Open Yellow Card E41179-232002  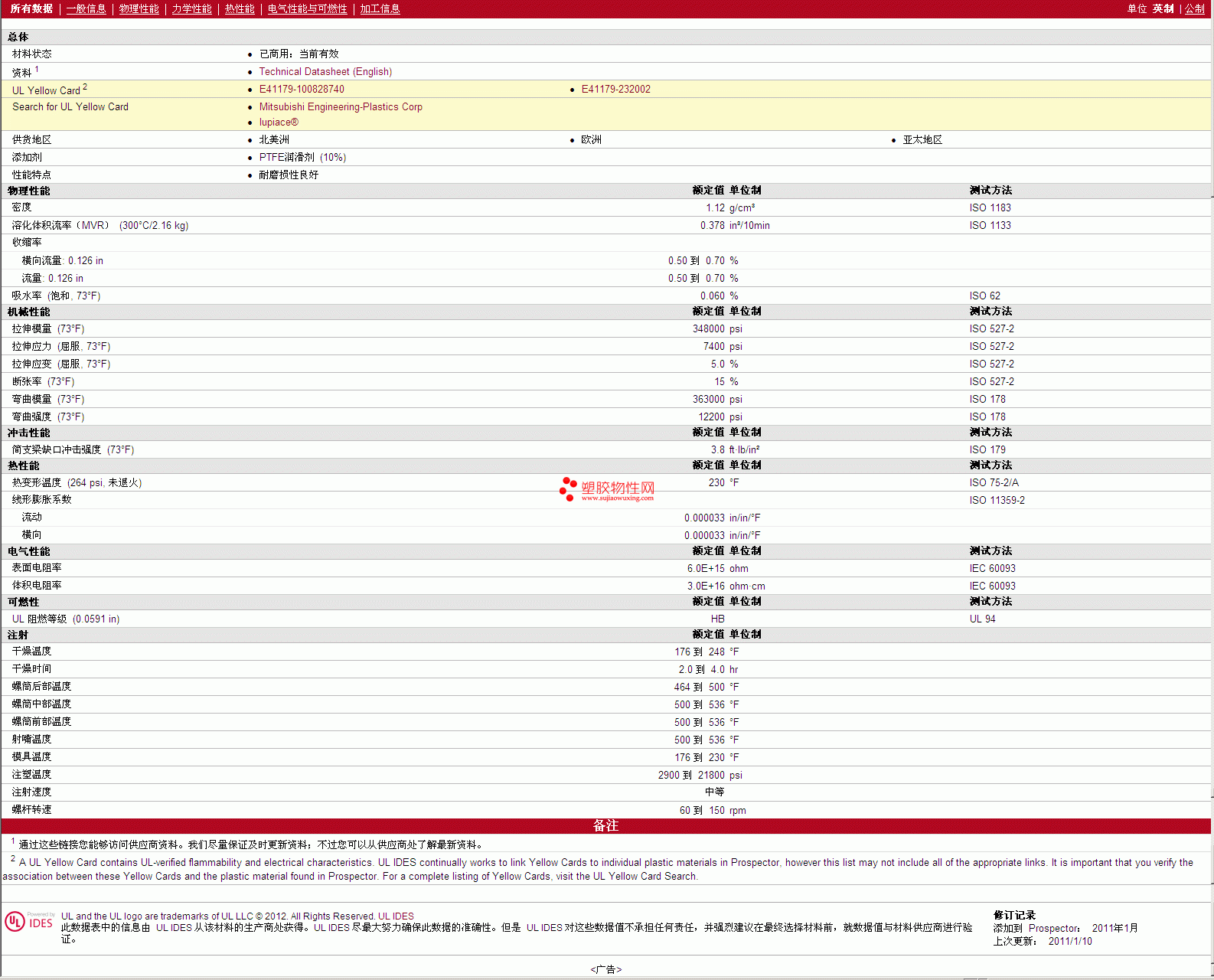[615, 90]
